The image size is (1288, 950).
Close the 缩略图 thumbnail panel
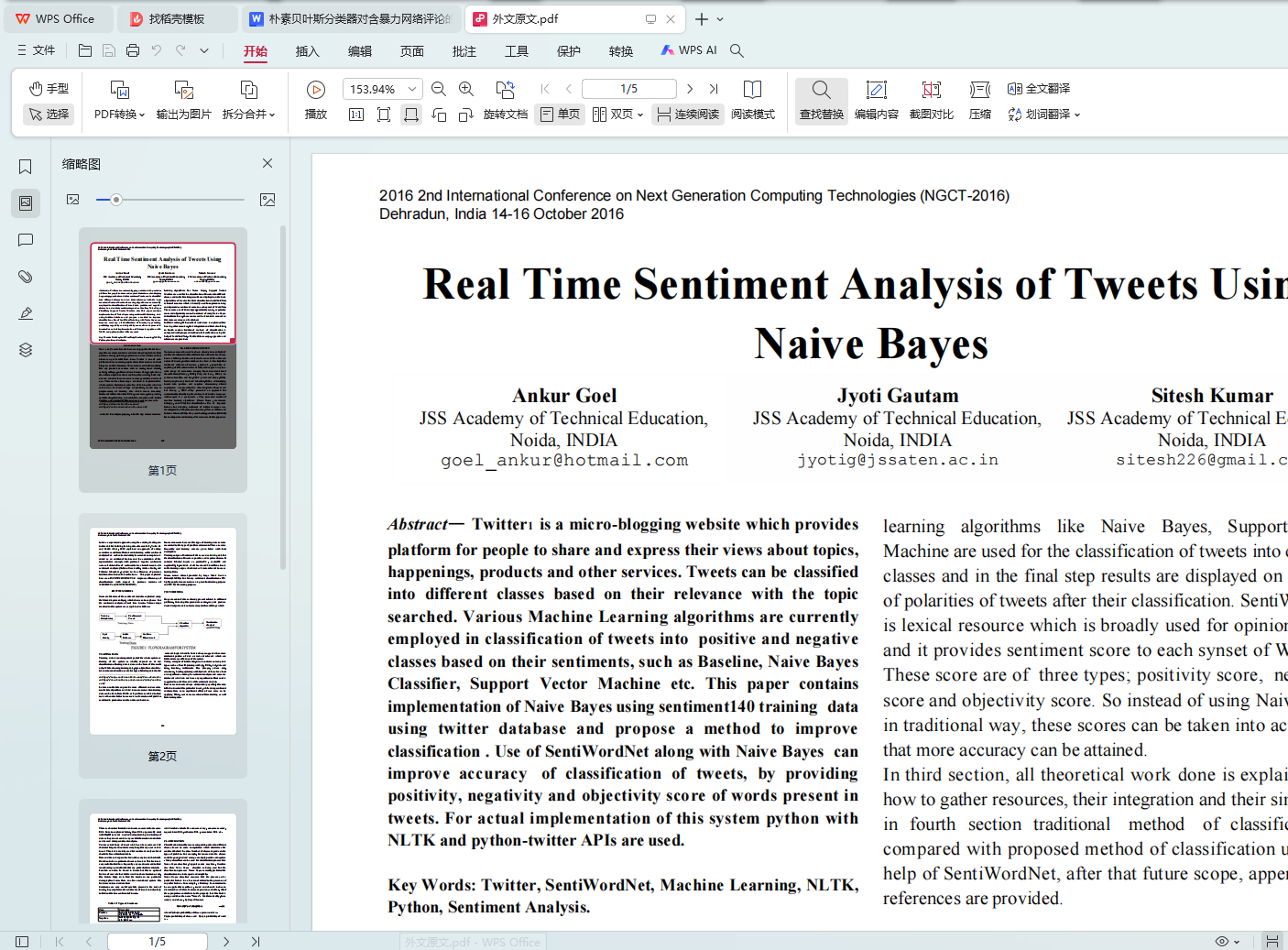coord(267,163)
